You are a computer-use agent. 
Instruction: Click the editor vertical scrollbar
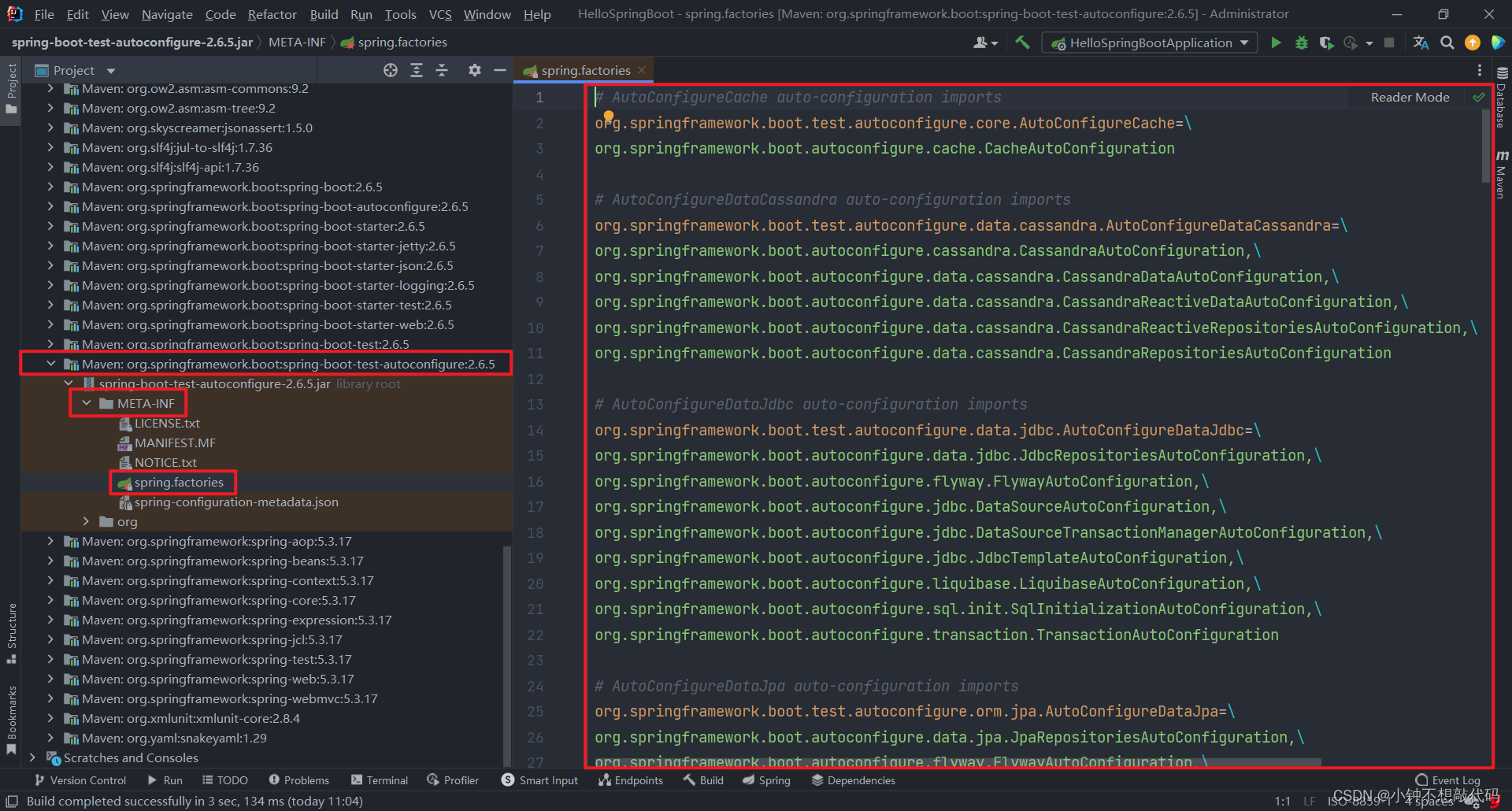point(1486,146)
